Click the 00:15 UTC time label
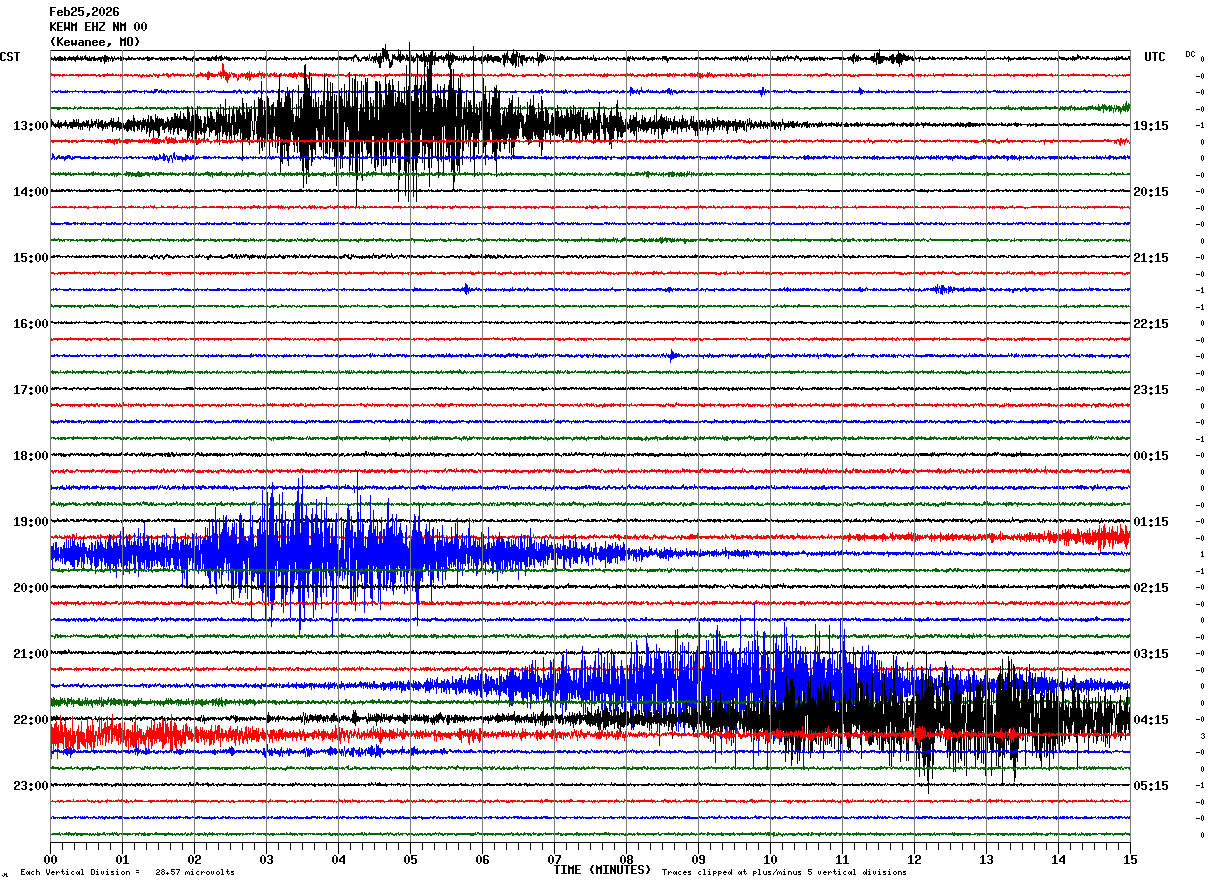1210x886 pixels. (1151, 456)
